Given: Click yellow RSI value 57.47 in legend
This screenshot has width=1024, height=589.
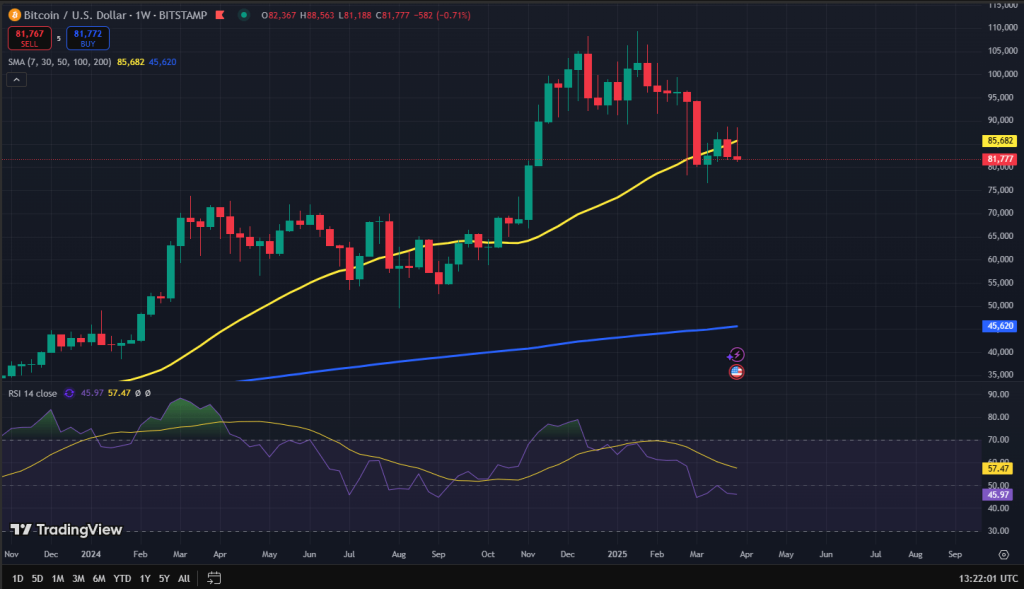Looking at the screenshot, I should [119, 393].
